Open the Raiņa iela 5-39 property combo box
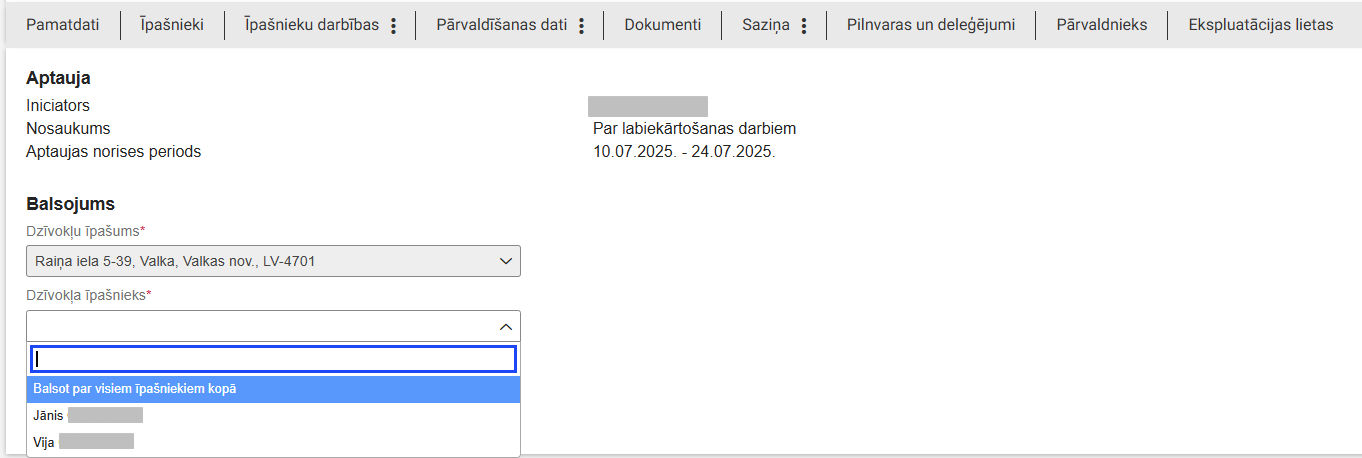This screenshot has width=1362, height=458. (273, 262)
